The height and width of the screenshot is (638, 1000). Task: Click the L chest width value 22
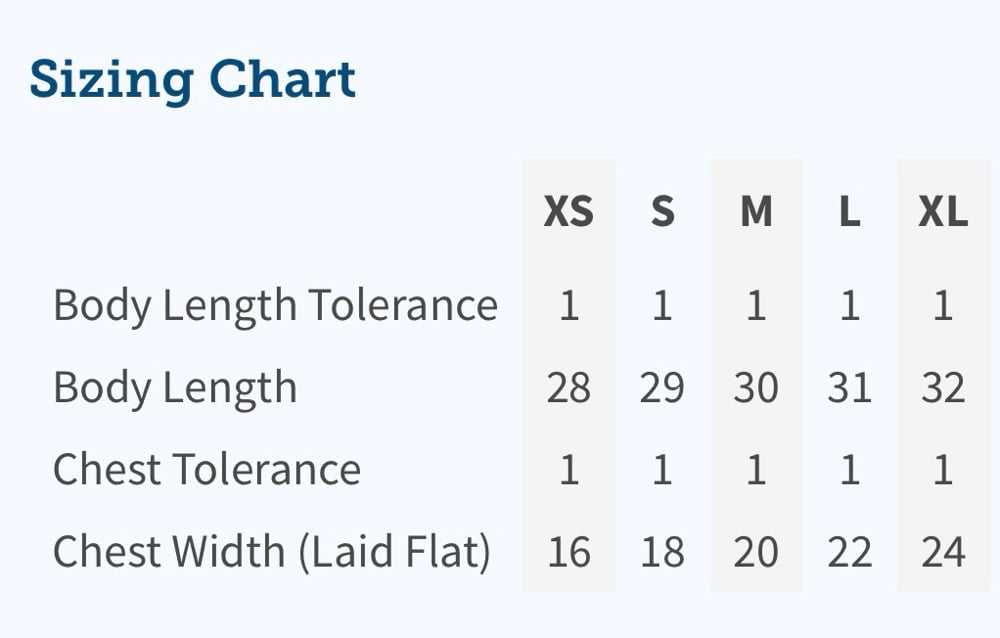(849, 551)
